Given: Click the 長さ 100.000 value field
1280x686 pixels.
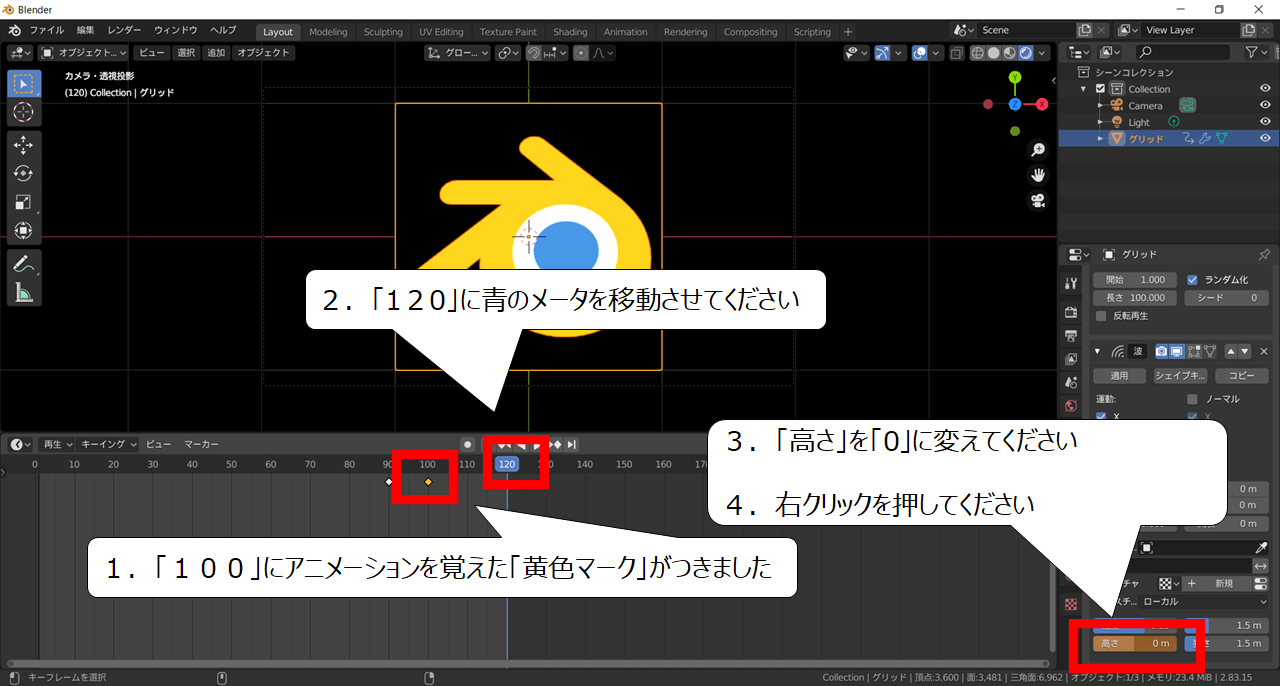Looking at the screenshot, I should [x=1136, y=298].
